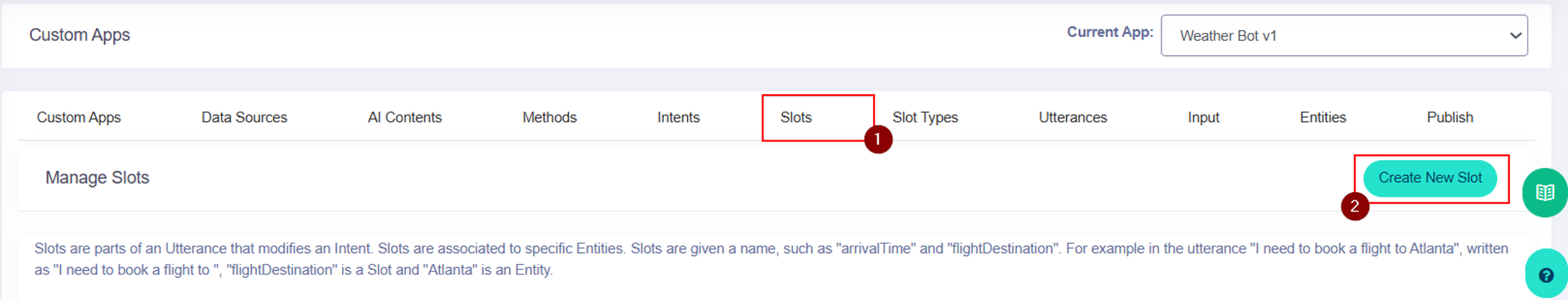
Task: Click the Manage Slots heading
Action: click(97, 178)
